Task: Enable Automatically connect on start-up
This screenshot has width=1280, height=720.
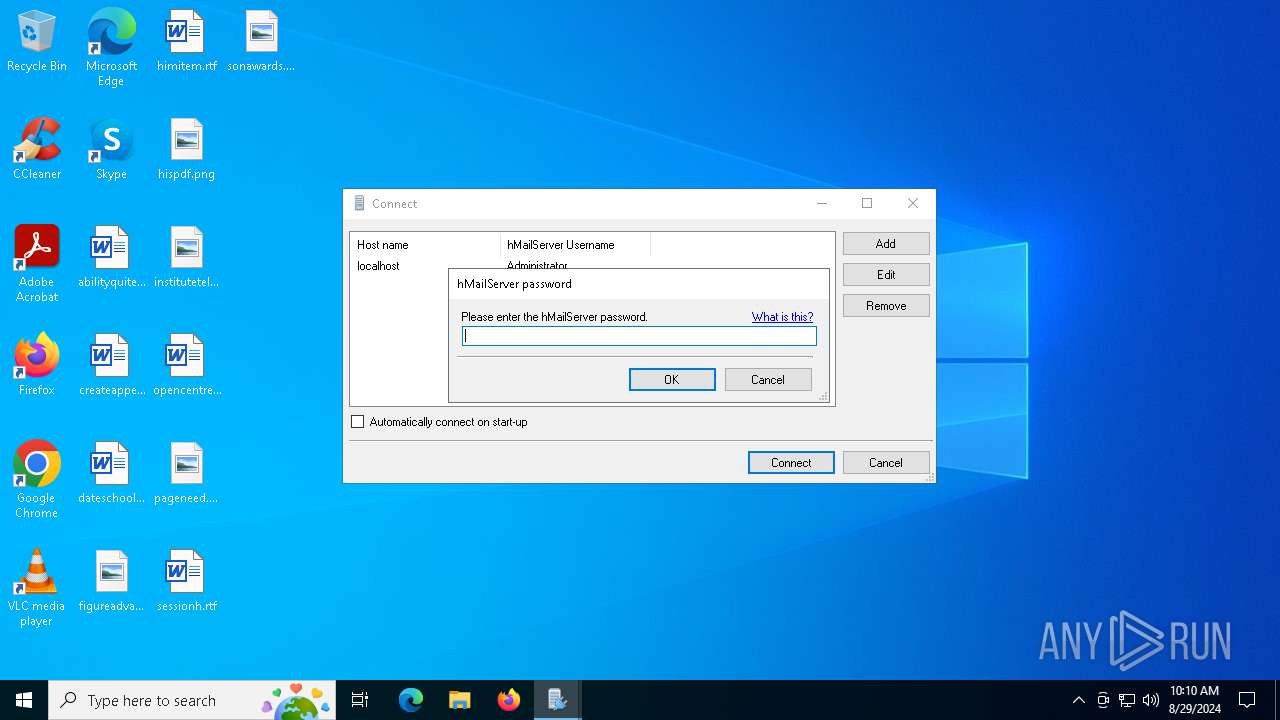Action: point(358,422)
